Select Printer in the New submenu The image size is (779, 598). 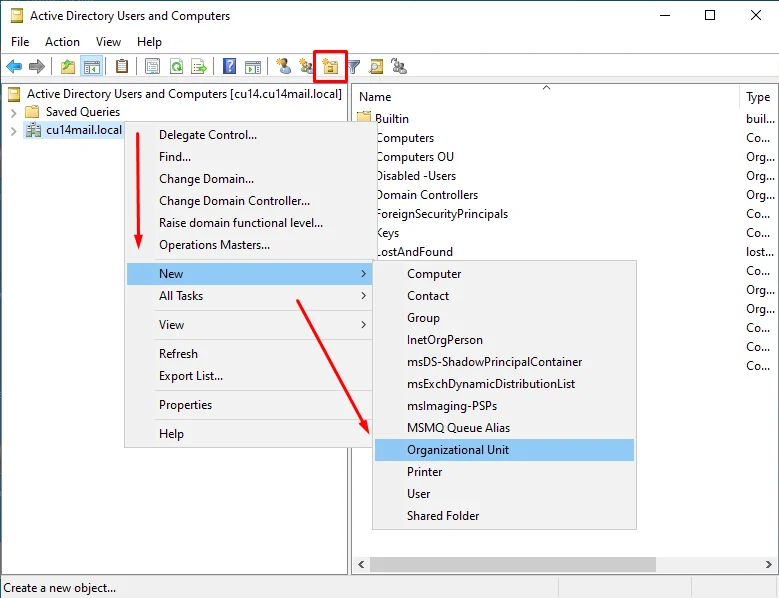coord(504,472)
